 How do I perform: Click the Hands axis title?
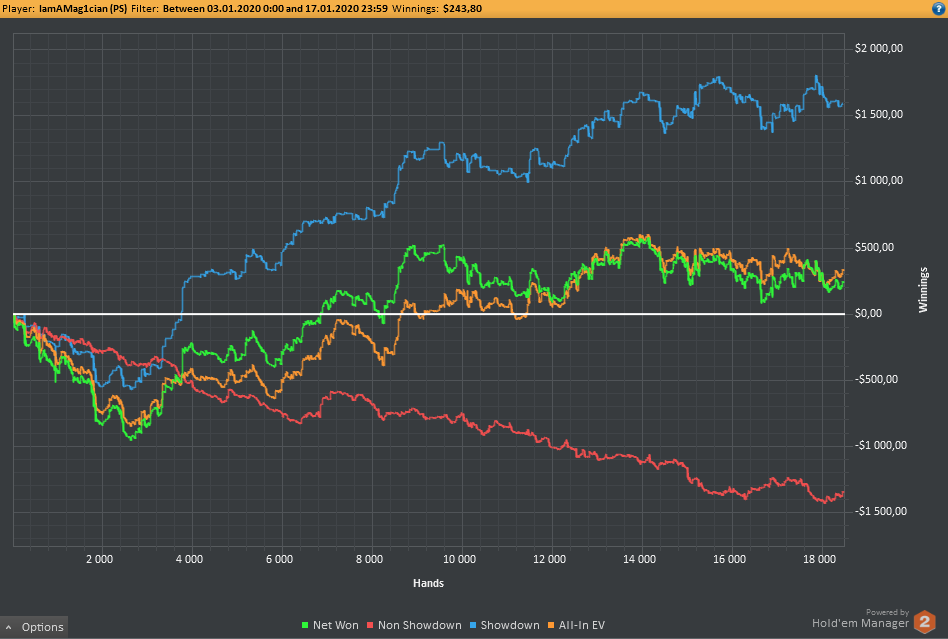428,583
